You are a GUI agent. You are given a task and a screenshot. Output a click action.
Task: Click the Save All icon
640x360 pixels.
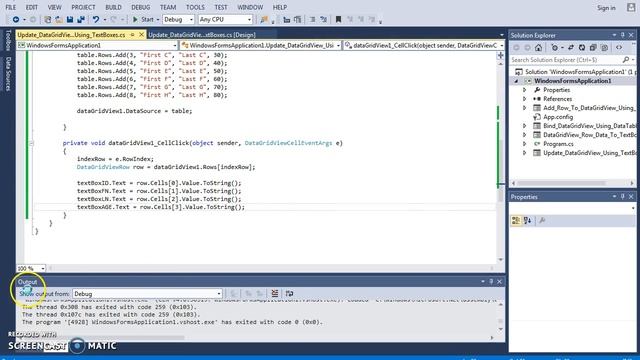pos(81,19)
